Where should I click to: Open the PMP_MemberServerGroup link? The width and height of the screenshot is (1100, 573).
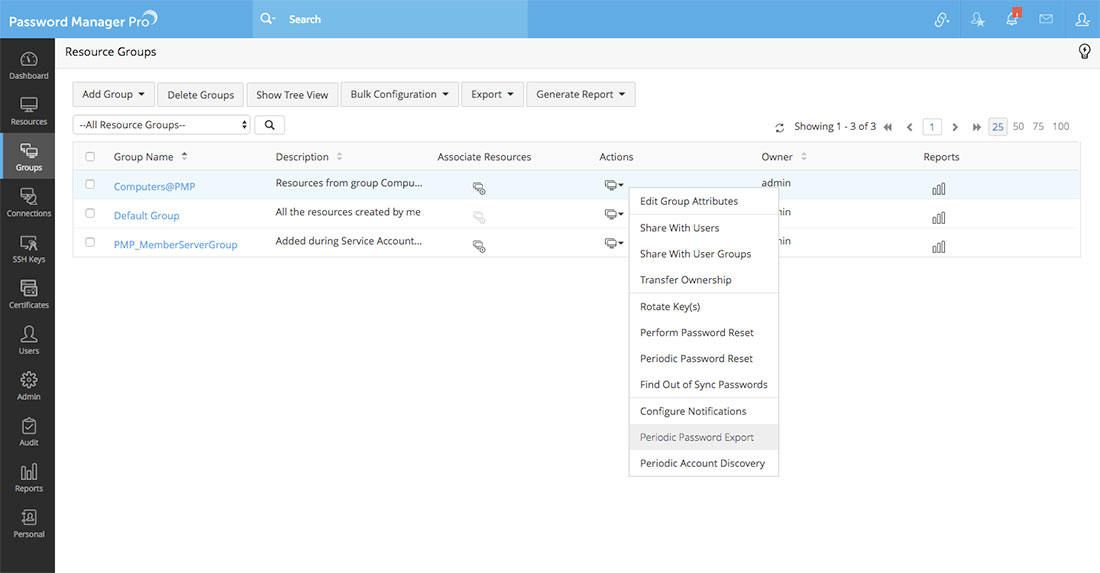coord(175,245)
